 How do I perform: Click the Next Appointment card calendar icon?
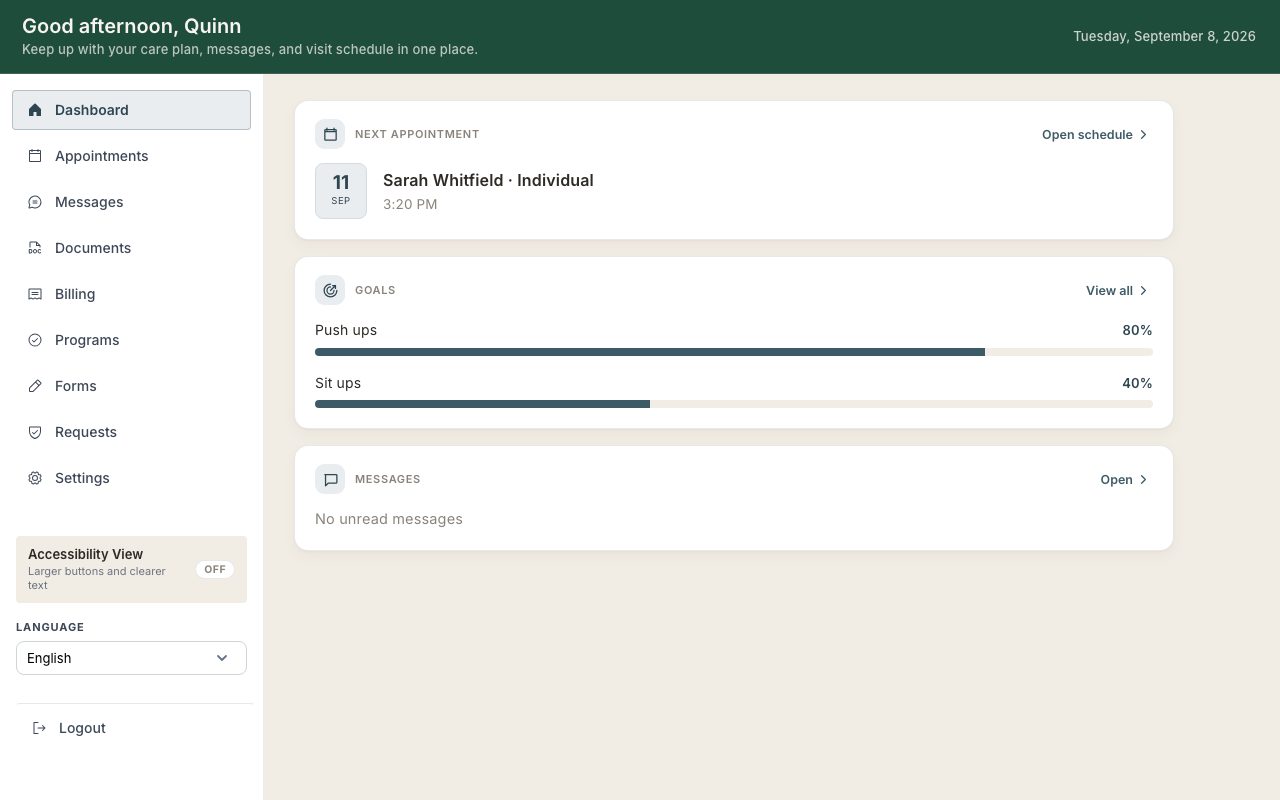(x=330, y=134)
